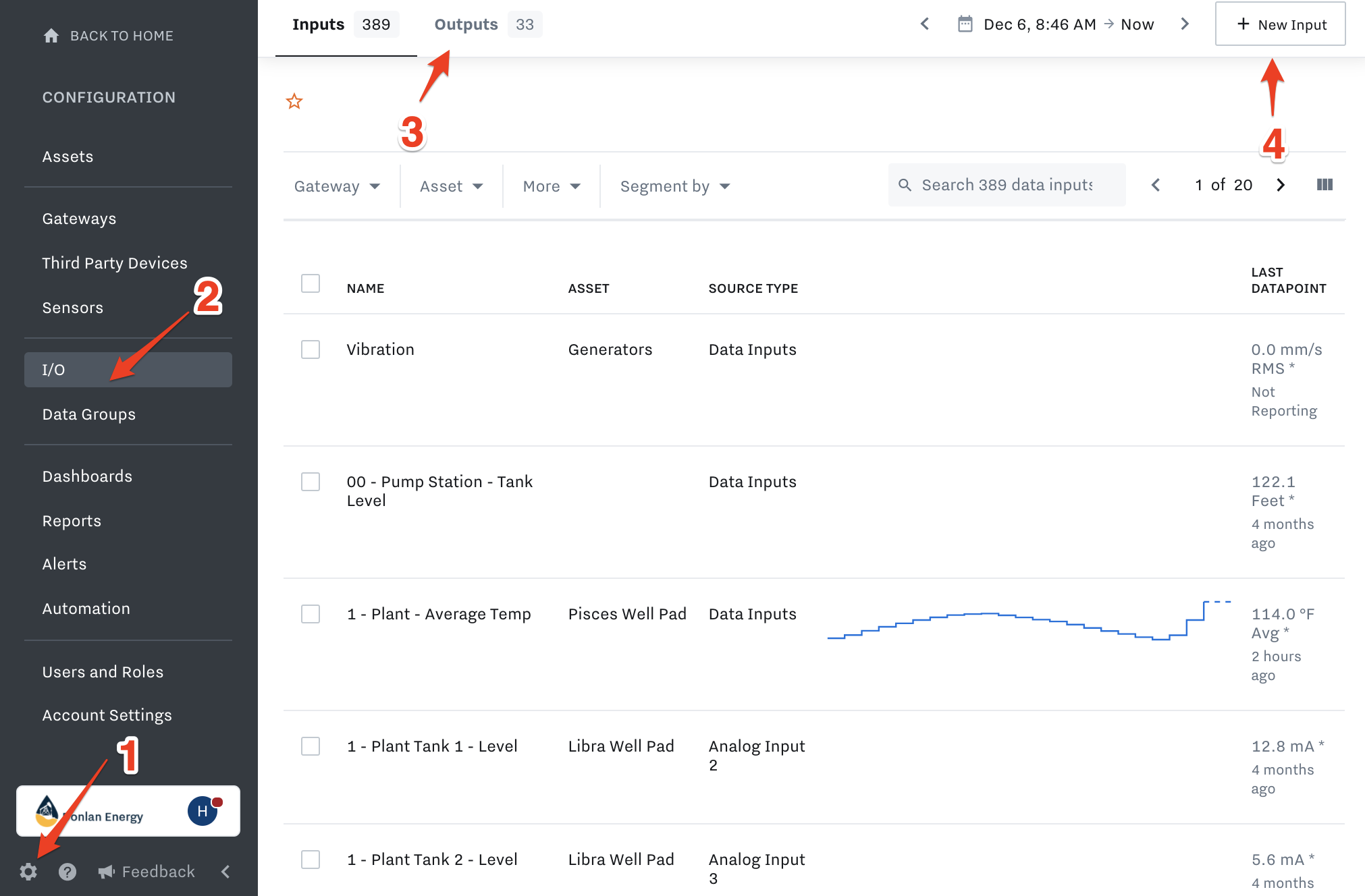Shift date range backward with left chevron

click(925, 24)
